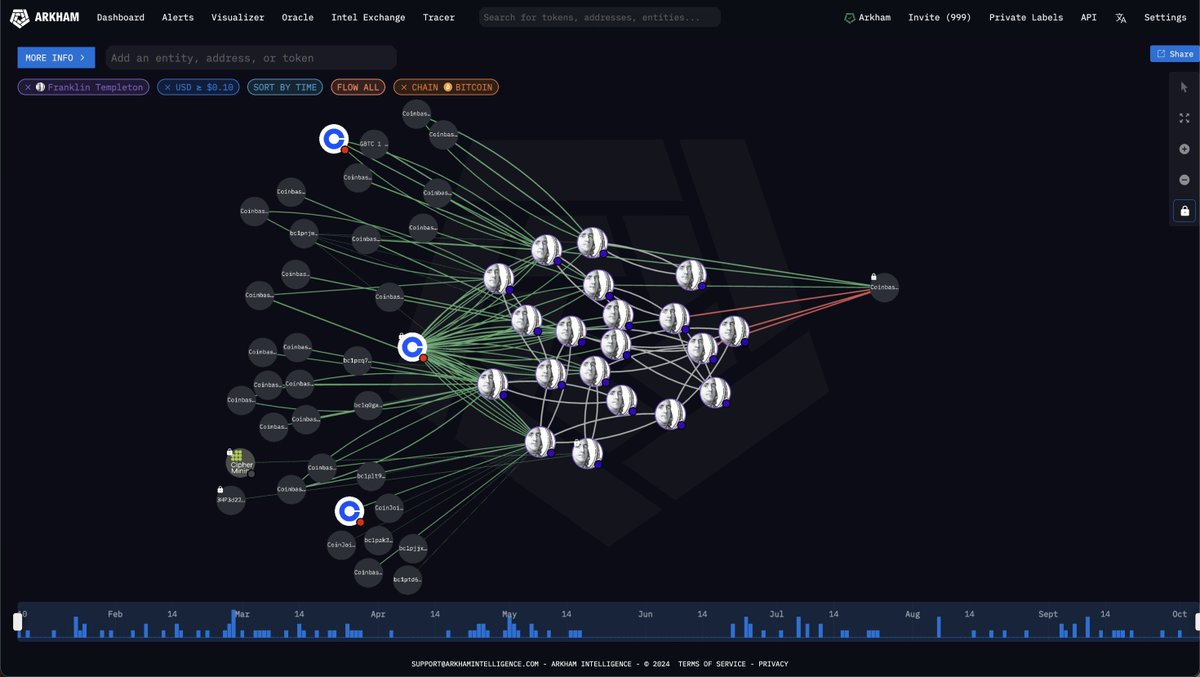This screenshot has height=677, width=1200.
Task: Open the Privacy link in footer
Action: 773,664
